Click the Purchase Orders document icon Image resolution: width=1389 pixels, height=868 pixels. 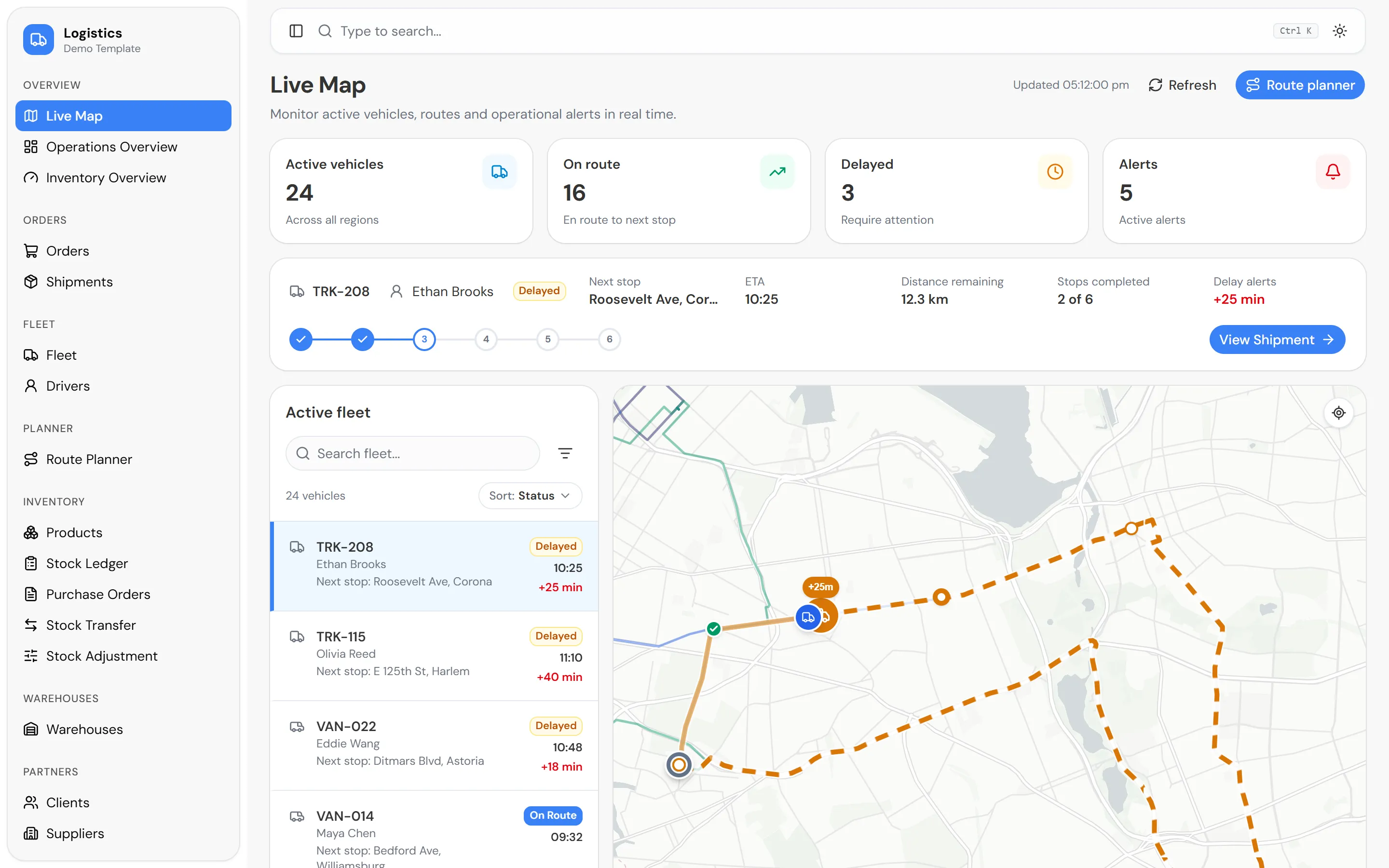[x=31, y=594]
